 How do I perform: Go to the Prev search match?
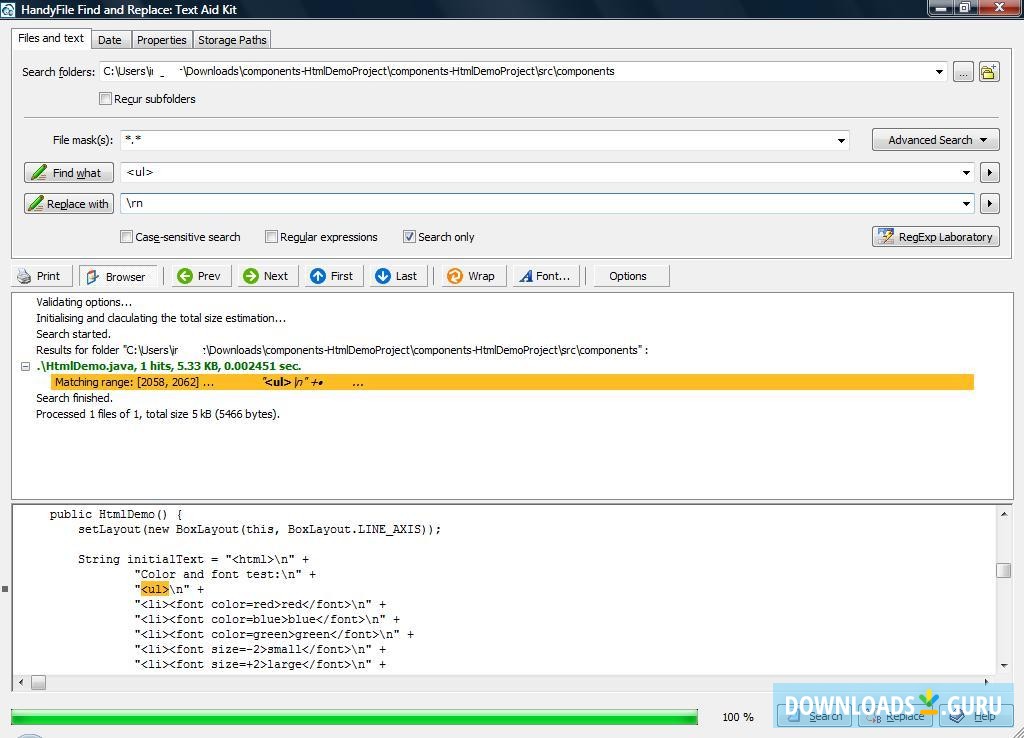tap(198, 275)
